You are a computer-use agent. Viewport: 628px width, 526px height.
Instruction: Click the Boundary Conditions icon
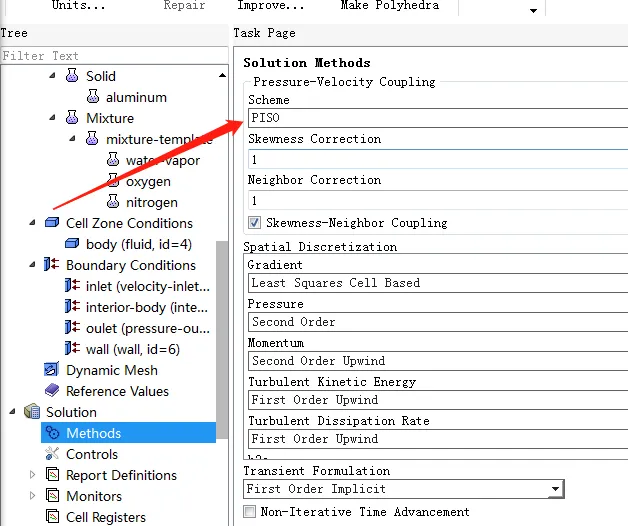click(52, 264)
